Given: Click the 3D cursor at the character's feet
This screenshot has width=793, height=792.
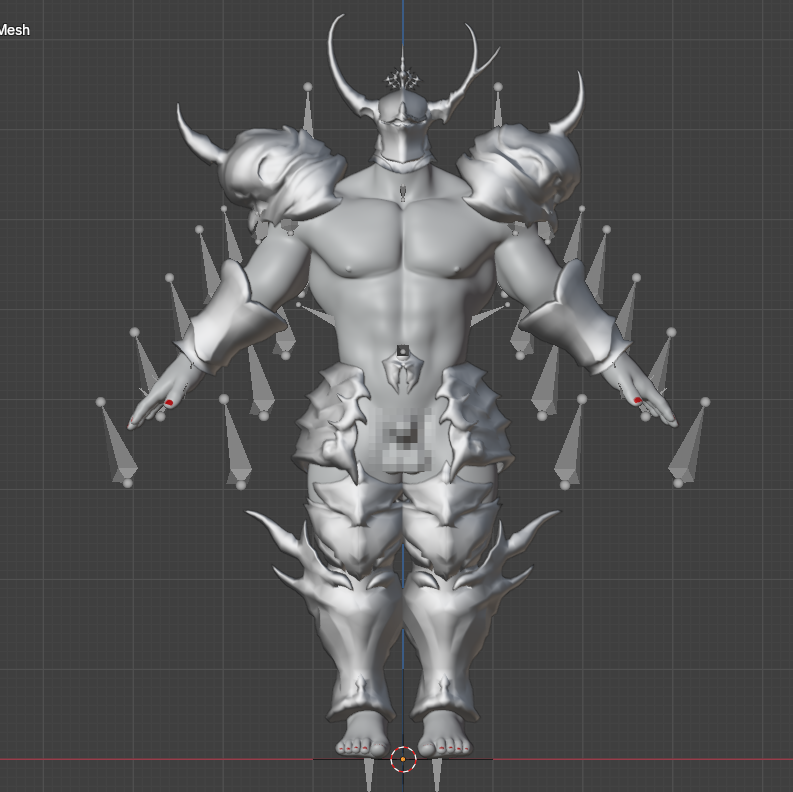Looking at the screenshot, I should coord(403,759).
